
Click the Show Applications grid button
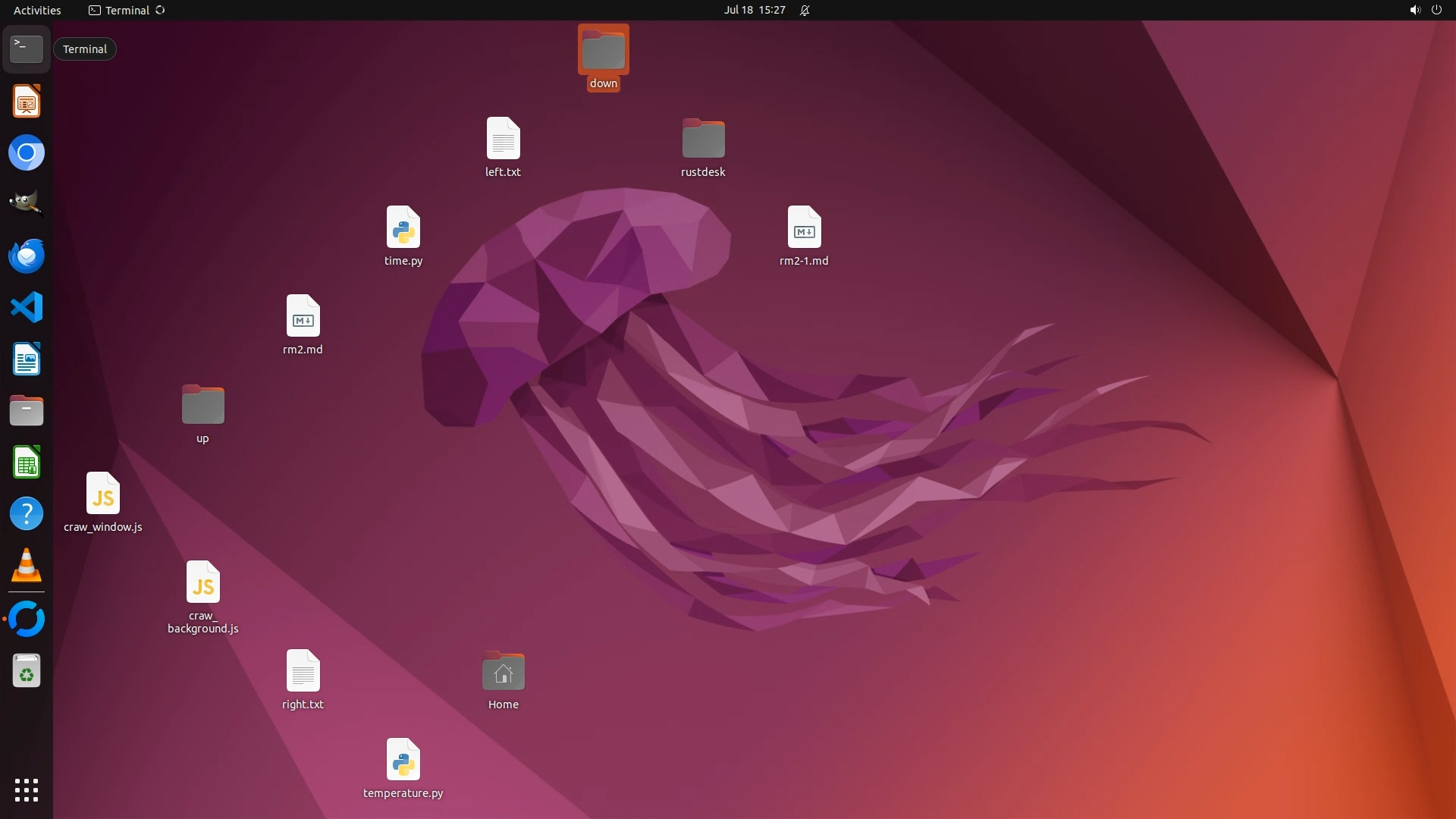27,789
